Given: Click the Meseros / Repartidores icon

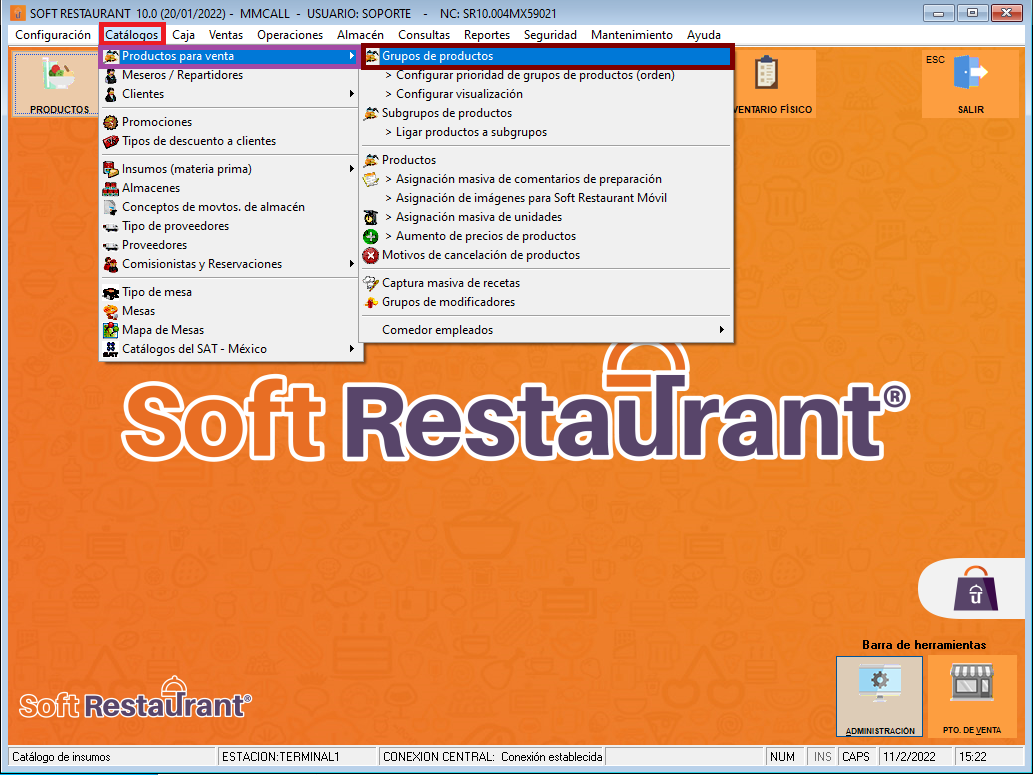Looking at the screenshot, I should tap(111, 75).
